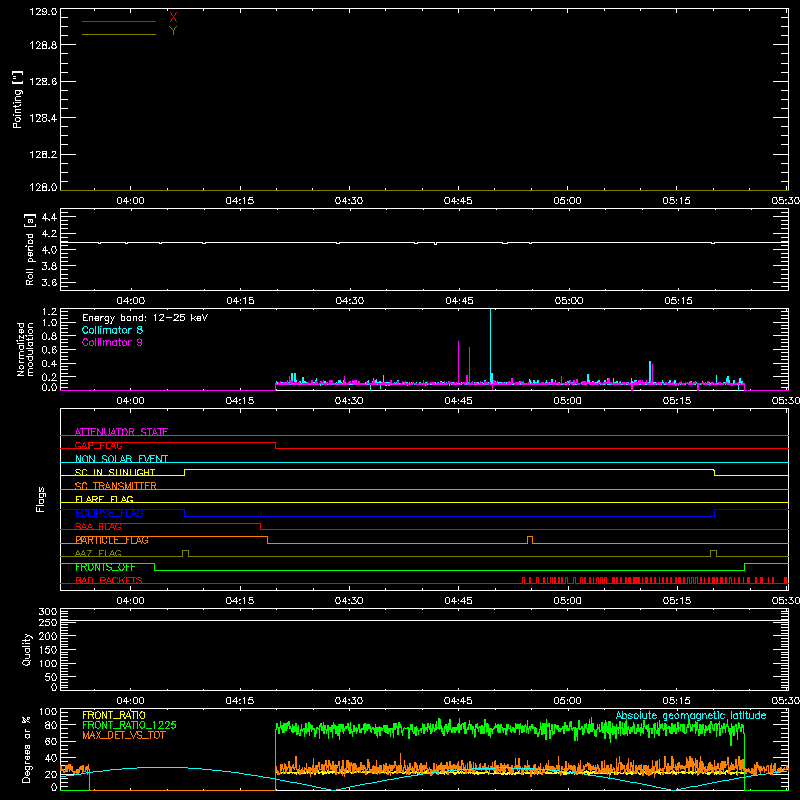The width and height of the screenshot is (800, 800).
Task: Click the GAP_FLAG label
Action: pos(98,445)
